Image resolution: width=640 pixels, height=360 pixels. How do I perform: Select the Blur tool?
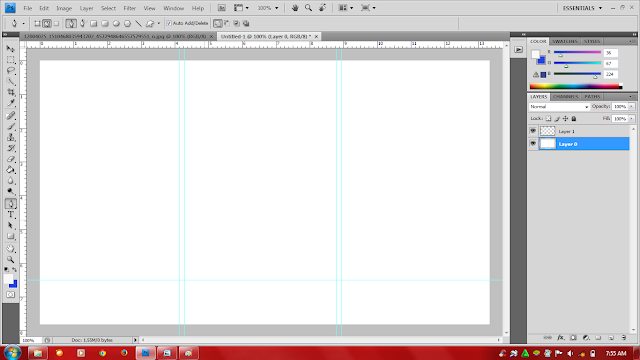11,180
